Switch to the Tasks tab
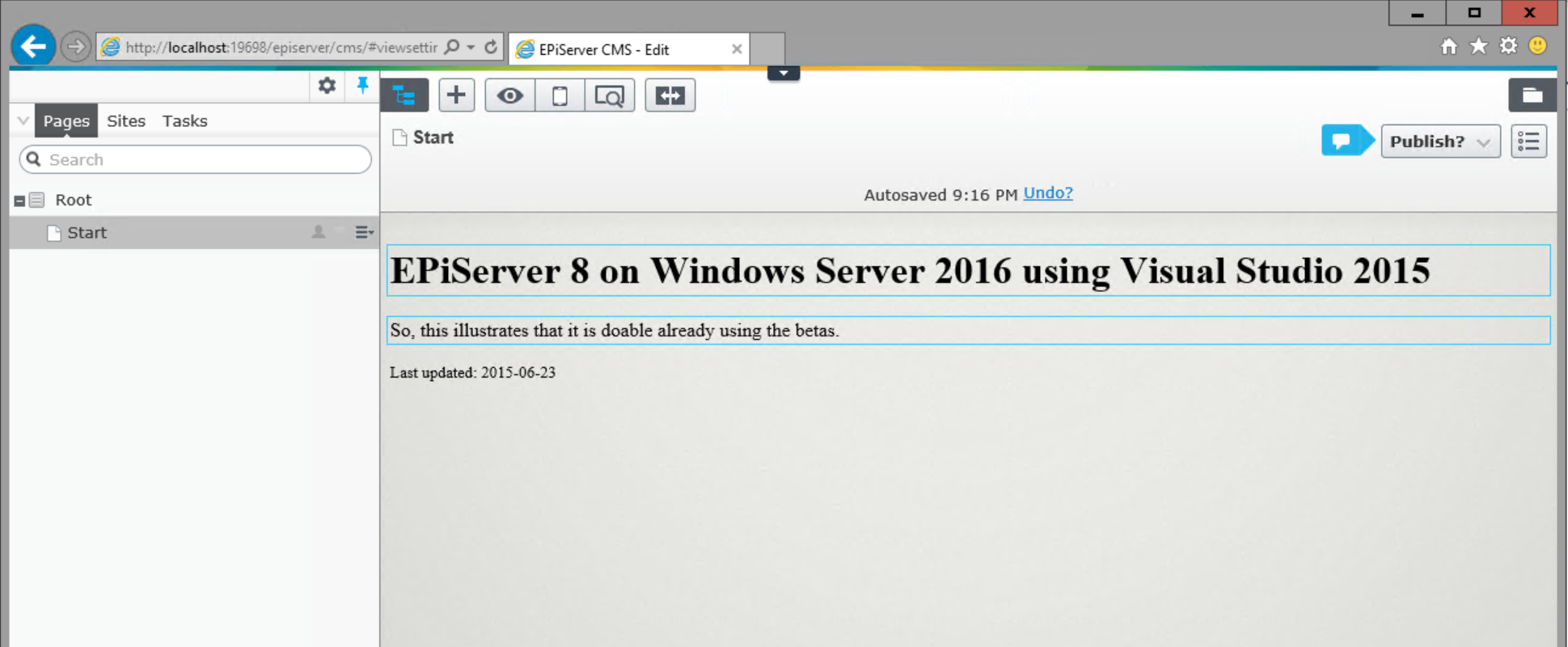Image resolution: width=1568 pixels, height=647 pixels. click(184, 121)
